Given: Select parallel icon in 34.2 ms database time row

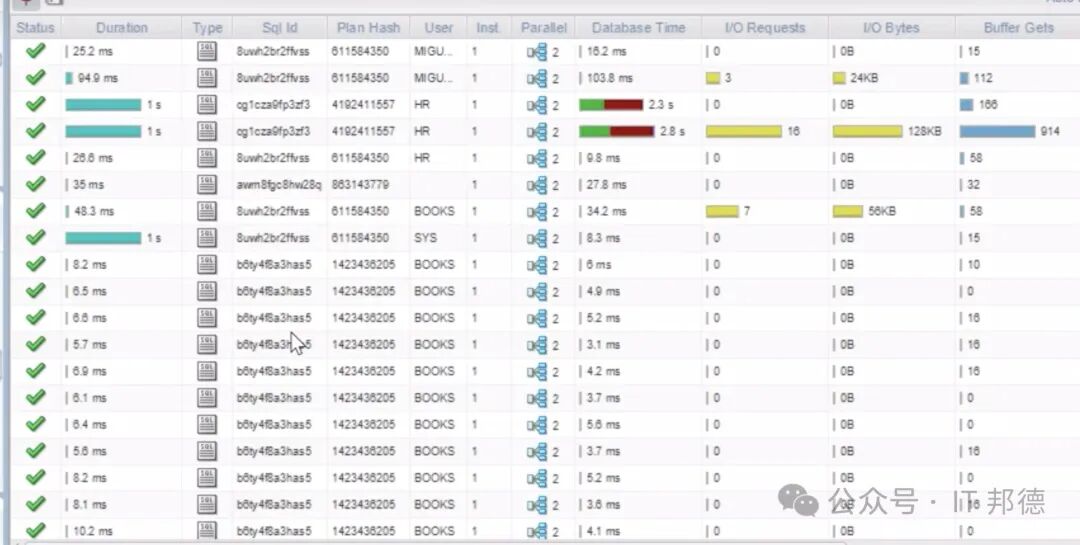Looking at the screenshot, I should pyautogui.click(x=537, y=211).
